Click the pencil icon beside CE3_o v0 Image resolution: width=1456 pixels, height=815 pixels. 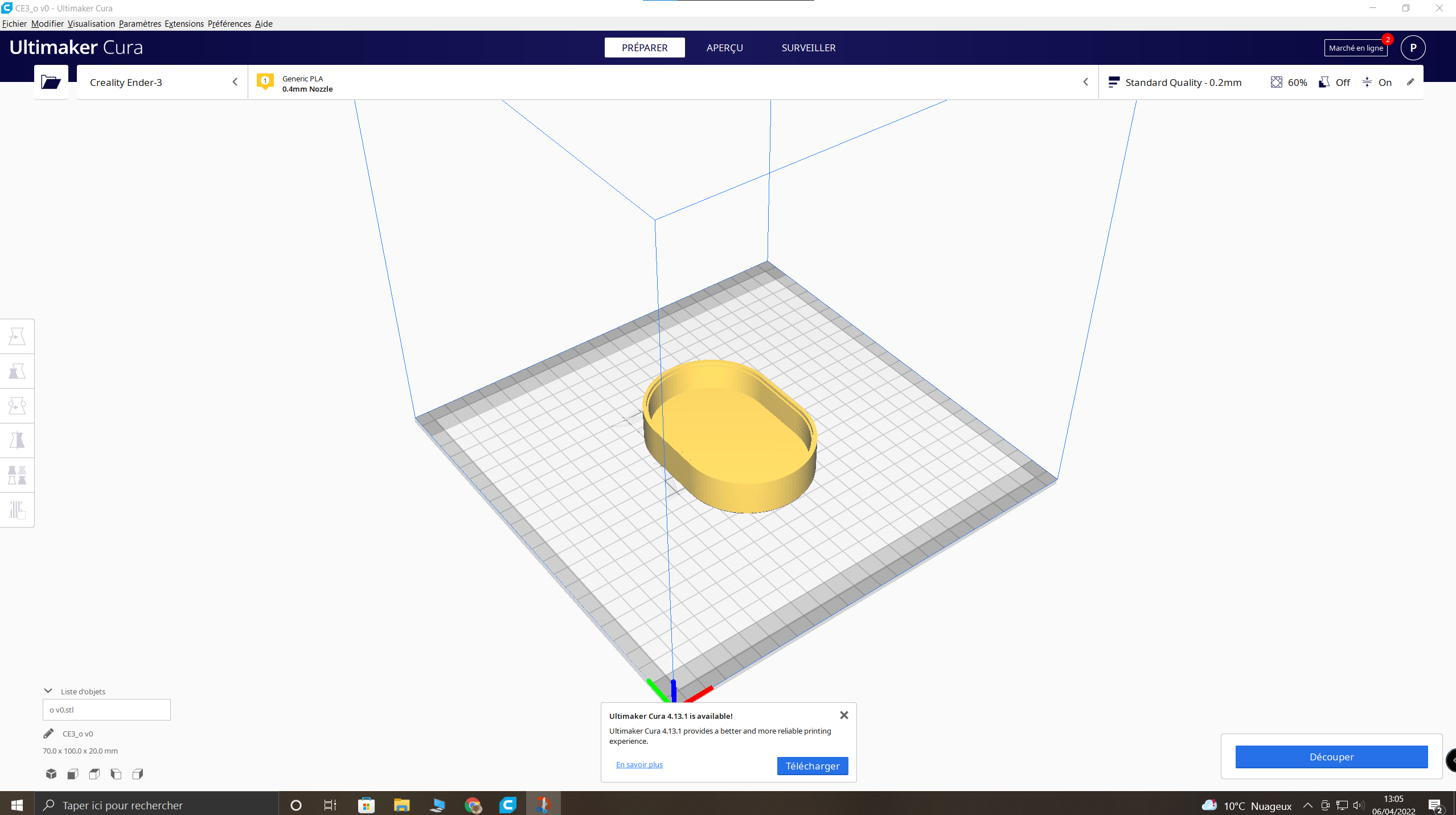click(48, 734)
